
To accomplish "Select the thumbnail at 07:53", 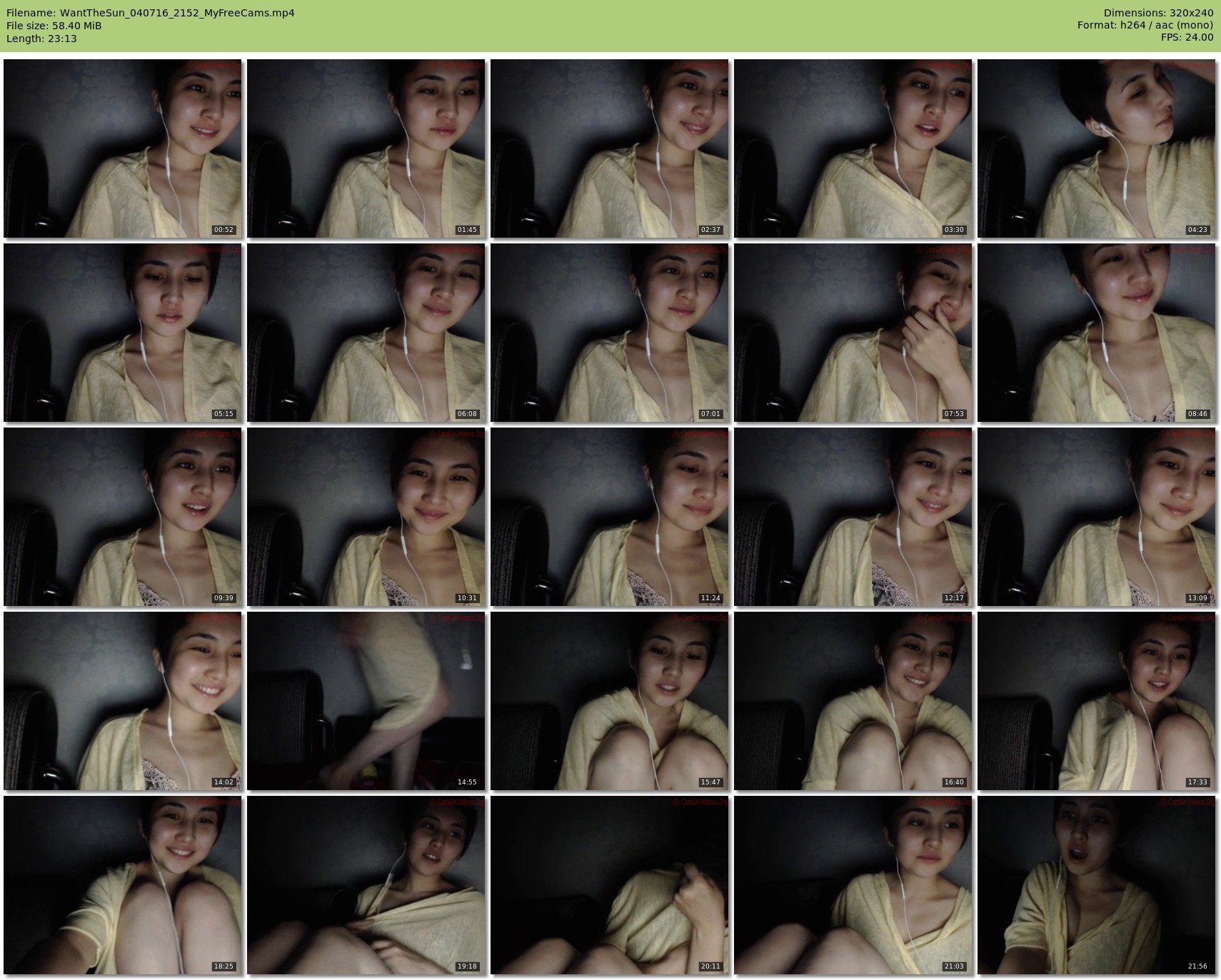I will (x=853, y=333).
